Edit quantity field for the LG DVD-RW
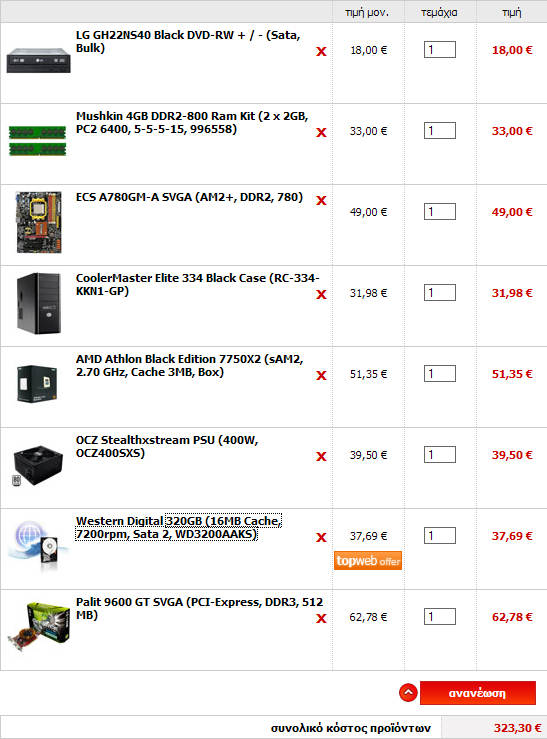The image size is (547, 739). (x=440, y=49)
